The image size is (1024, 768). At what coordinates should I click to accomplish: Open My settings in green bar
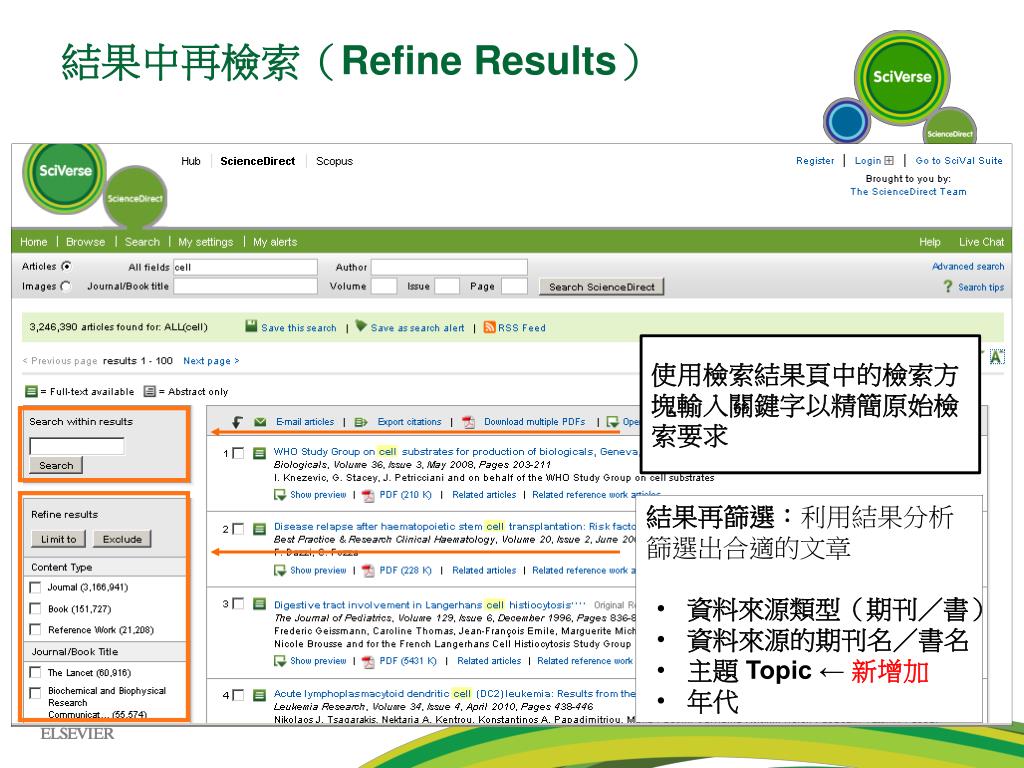[x=205, y=242]
